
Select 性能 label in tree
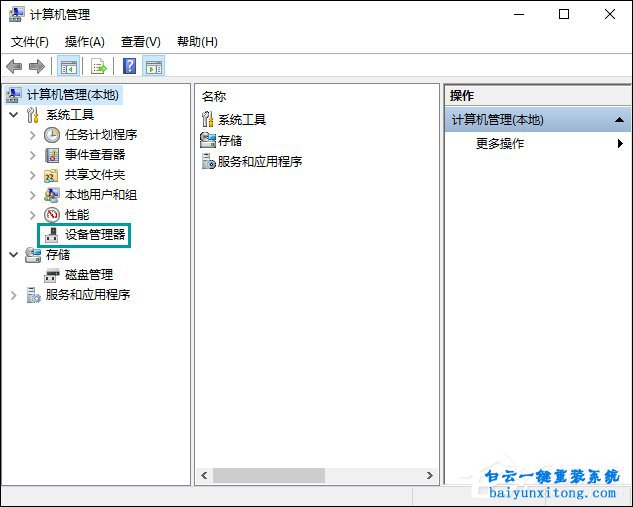pyautogui.click(x=77, y=215)
